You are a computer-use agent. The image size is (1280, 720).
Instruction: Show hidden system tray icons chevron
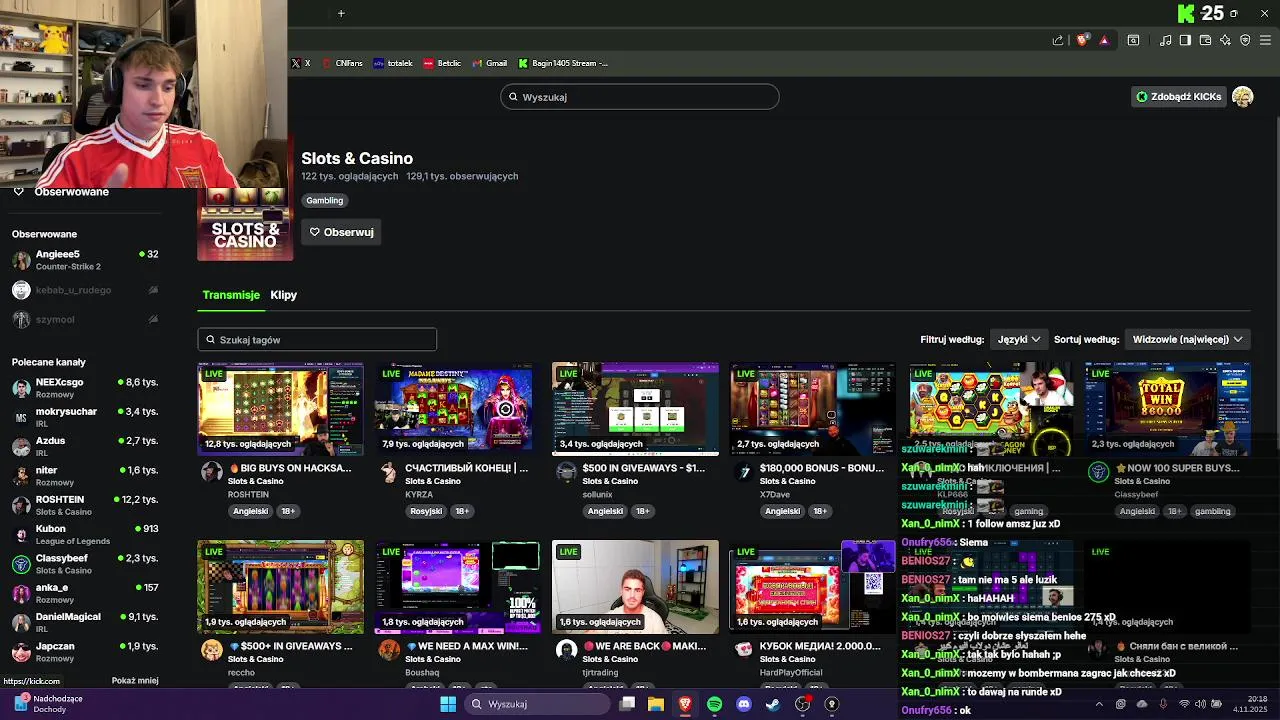(x=1099, y=704)
